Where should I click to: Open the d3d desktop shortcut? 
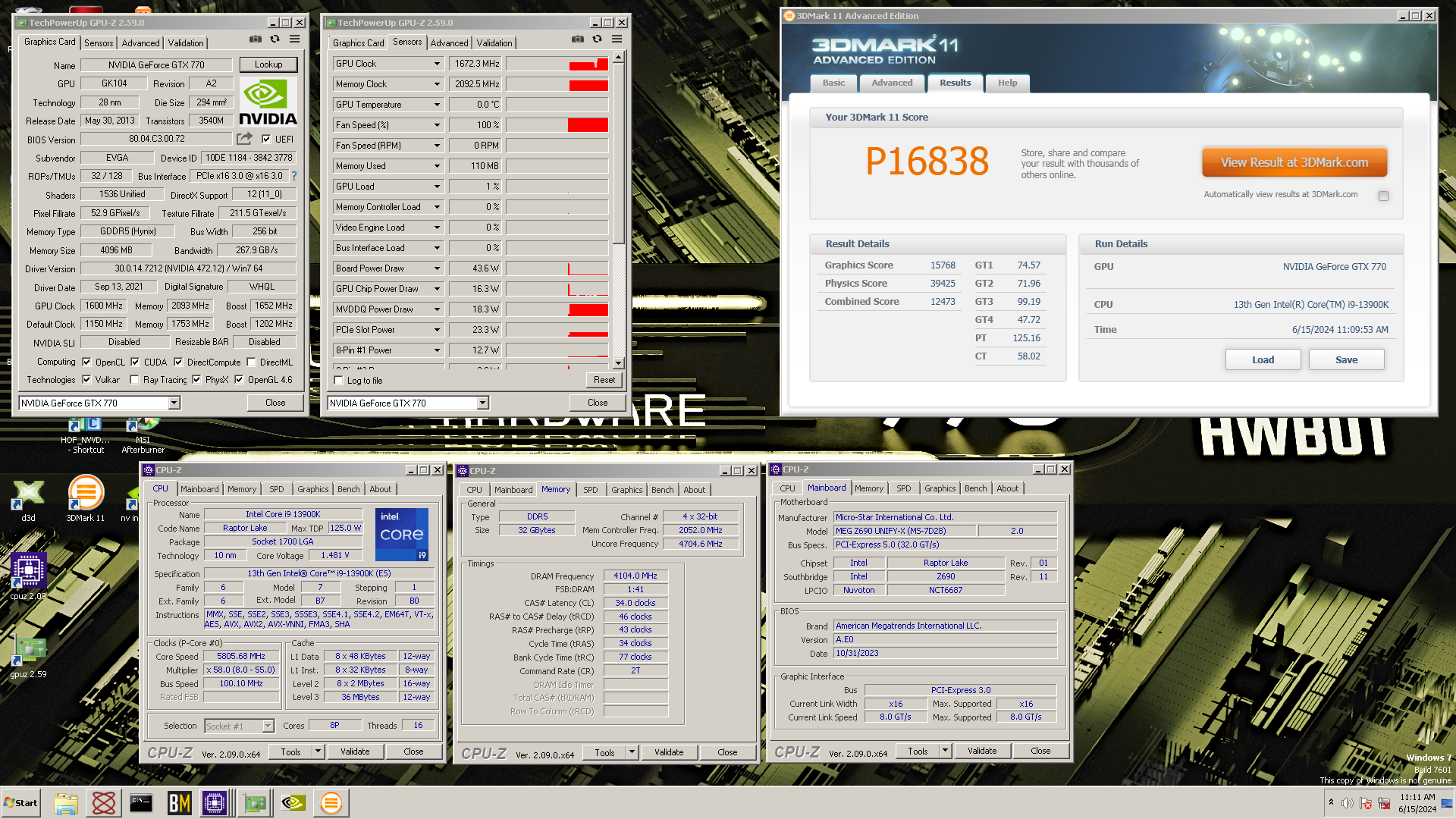coord(28,500)
